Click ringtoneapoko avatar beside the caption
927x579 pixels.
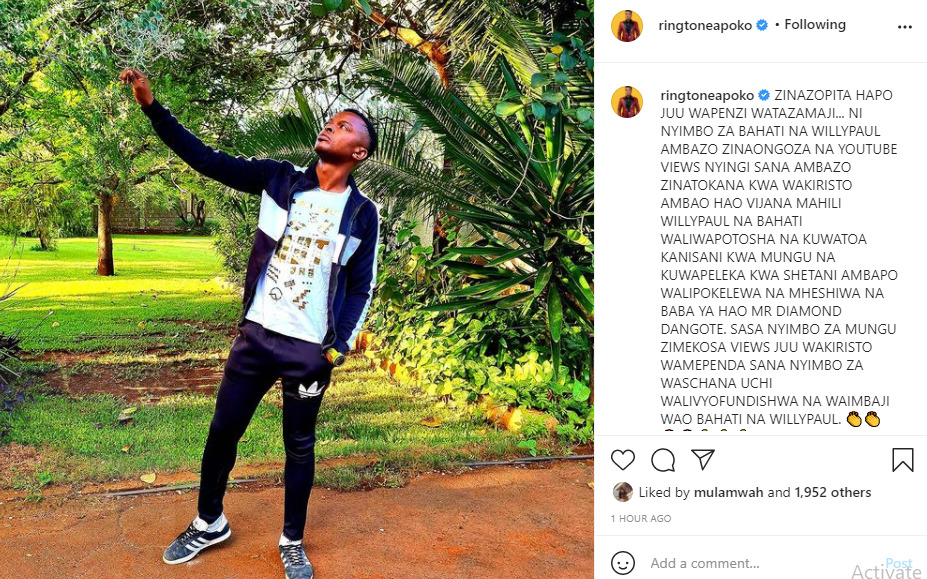[627, 102]
